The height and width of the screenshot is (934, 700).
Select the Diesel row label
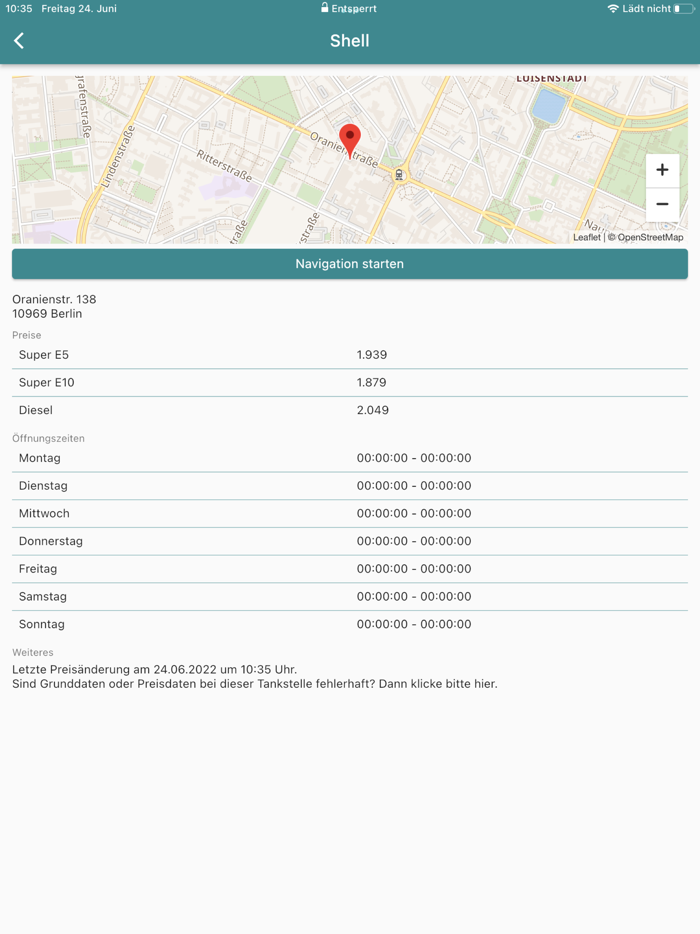36,410
